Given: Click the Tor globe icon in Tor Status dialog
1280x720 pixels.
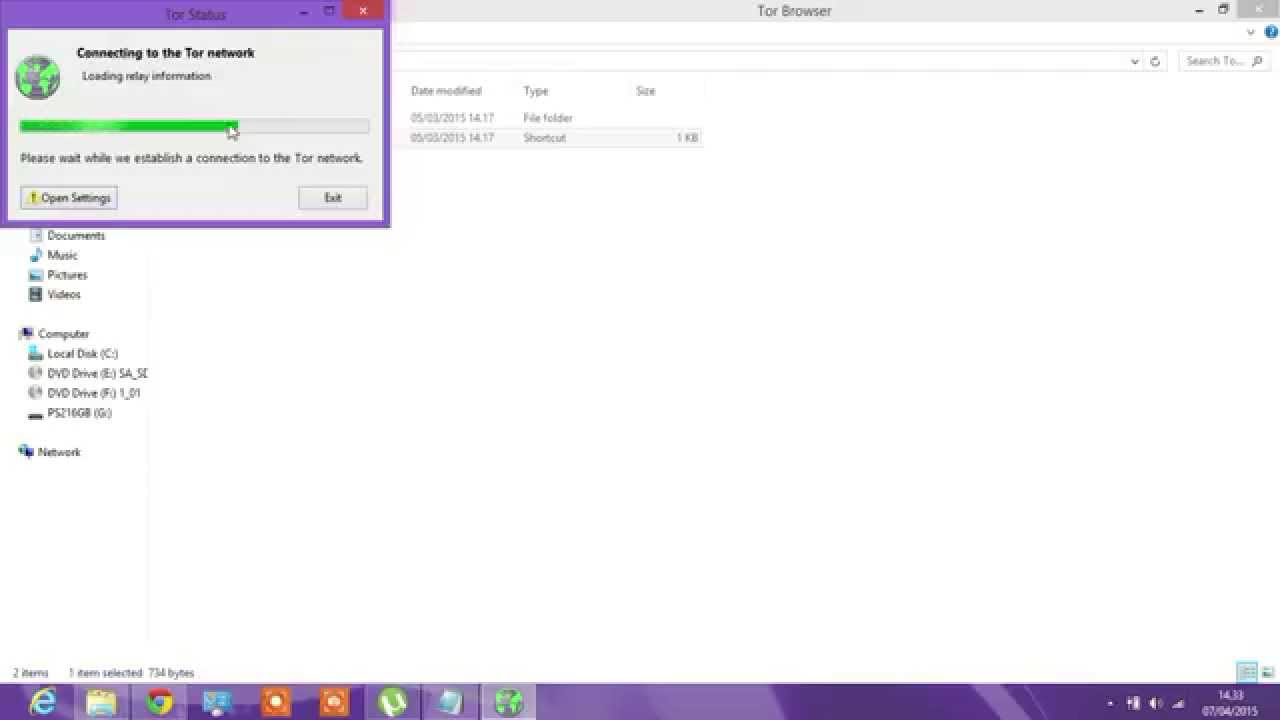Looking at the screenshot, I should click(38, 76).
